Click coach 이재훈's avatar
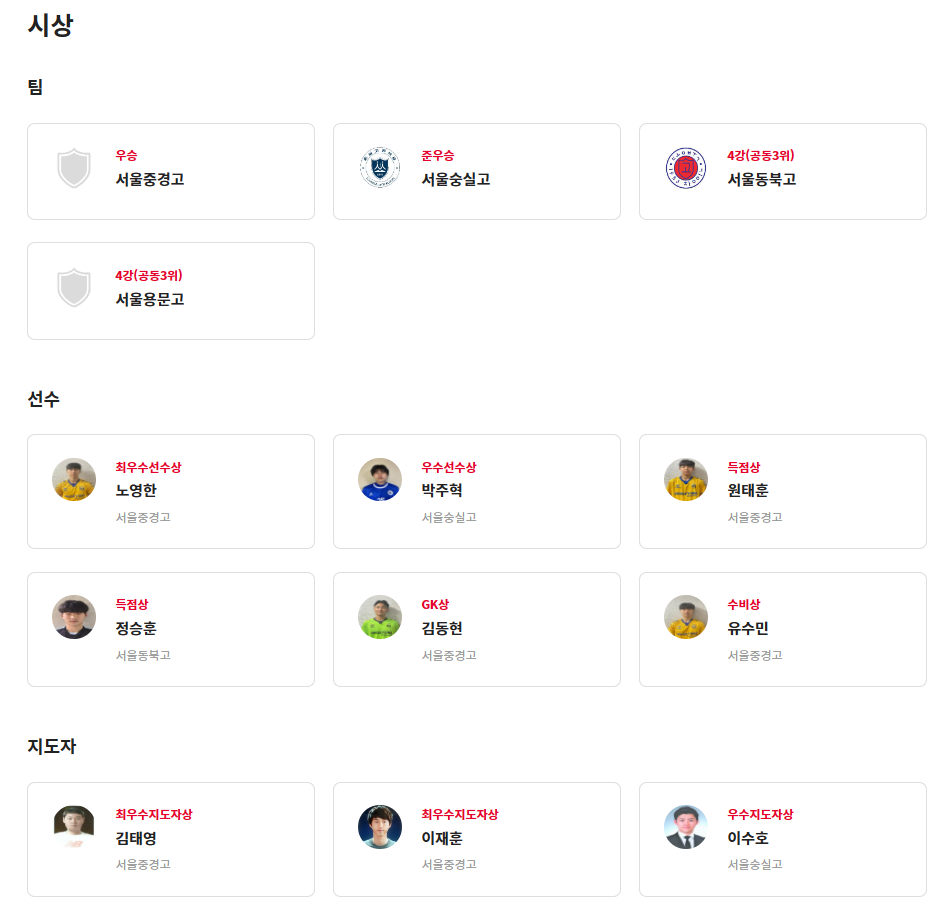This screenshot has width=943, height=906. pos(380,827)
